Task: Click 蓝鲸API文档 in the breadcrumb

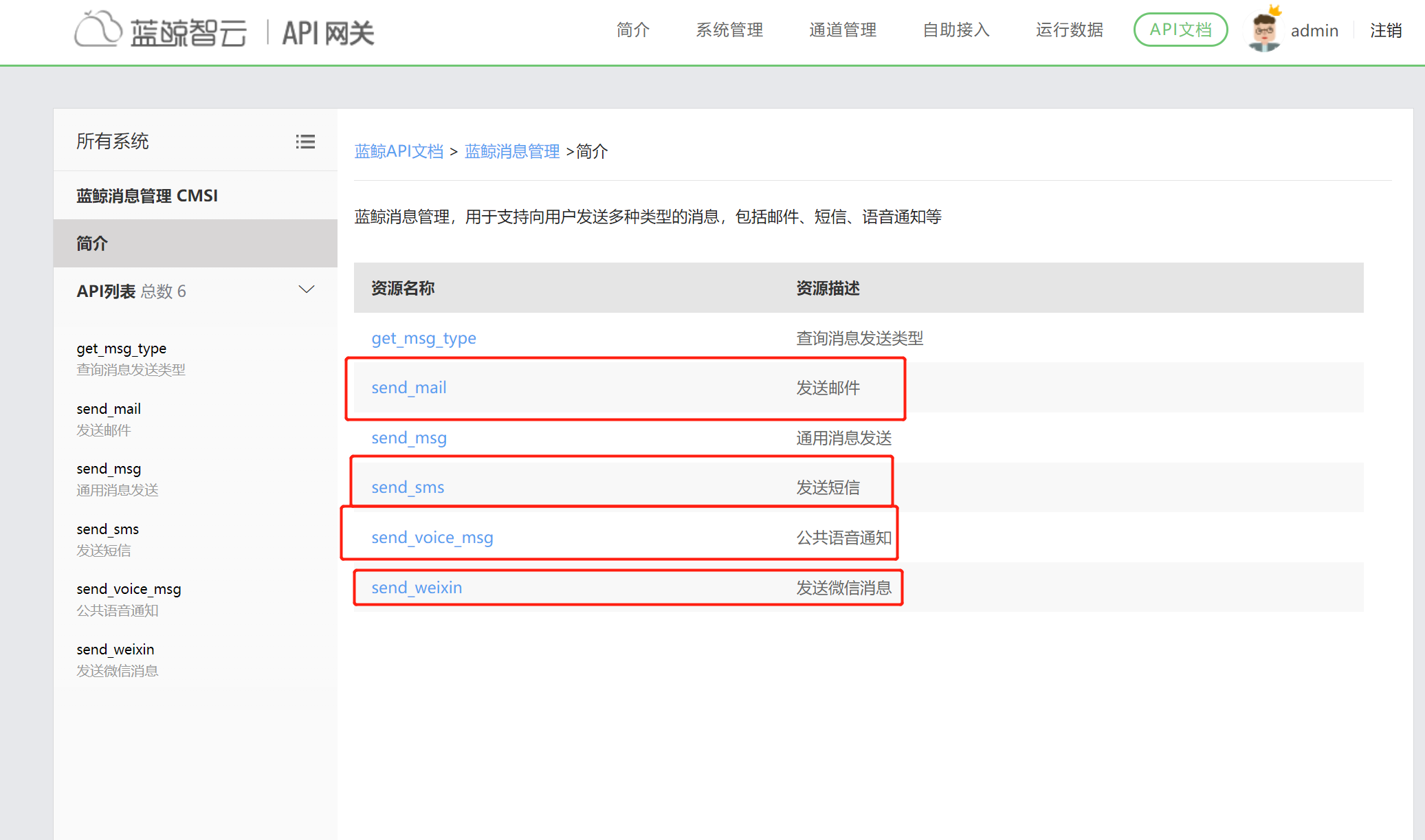Action: tap(399, 151)
